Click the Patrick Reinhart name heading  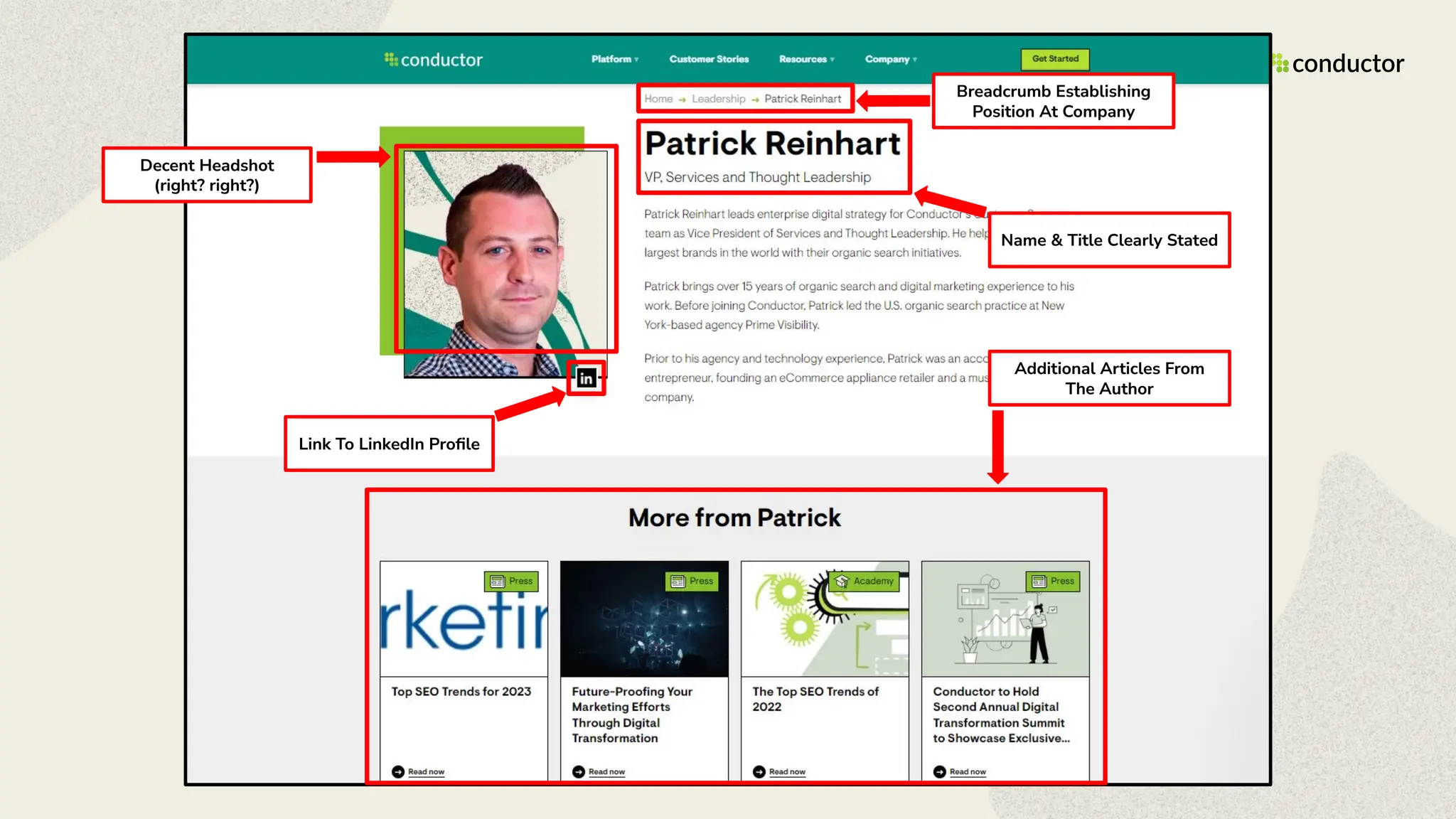(773, 143)
